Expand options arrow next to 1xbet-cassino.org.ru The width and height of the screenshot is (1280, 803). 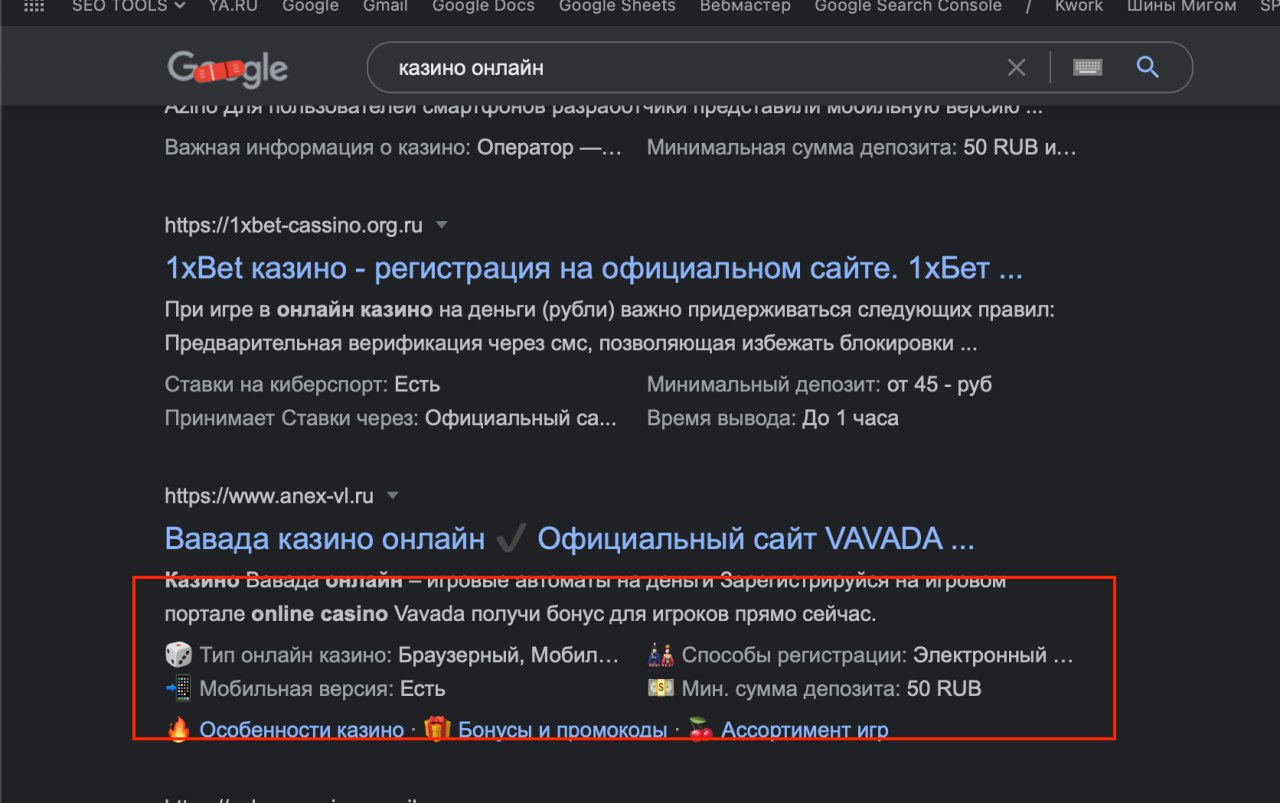click(441, 226)
